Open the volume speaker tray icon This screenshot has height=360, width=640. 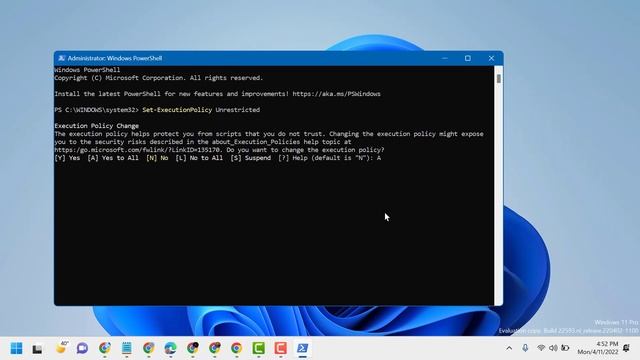[553, 348]
